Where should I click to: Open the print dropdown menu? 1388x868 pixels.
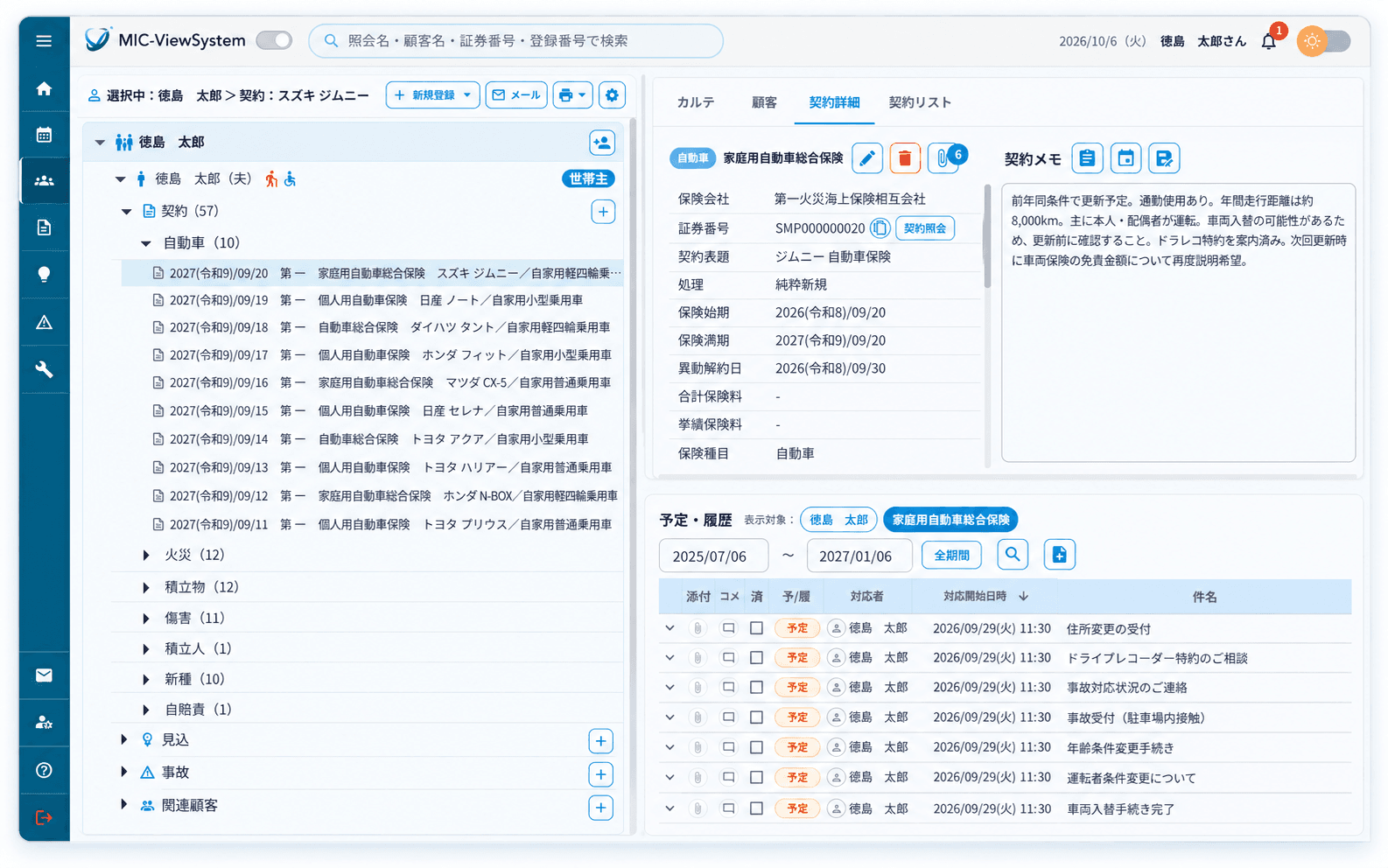[x=572, y=95]
